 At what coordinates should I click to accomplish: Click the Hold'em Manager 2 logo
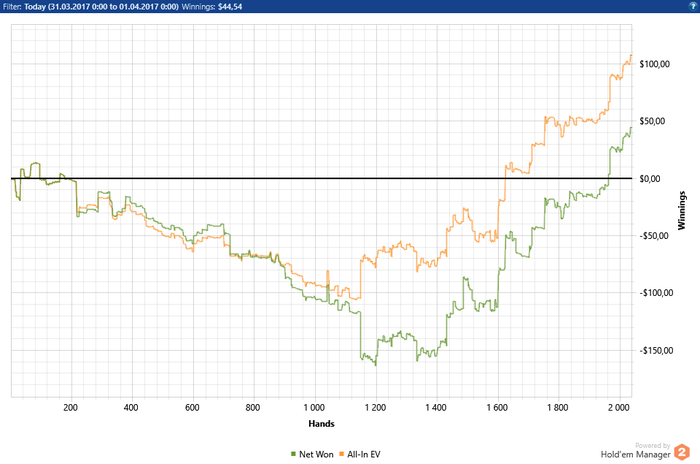pos(682,452)
